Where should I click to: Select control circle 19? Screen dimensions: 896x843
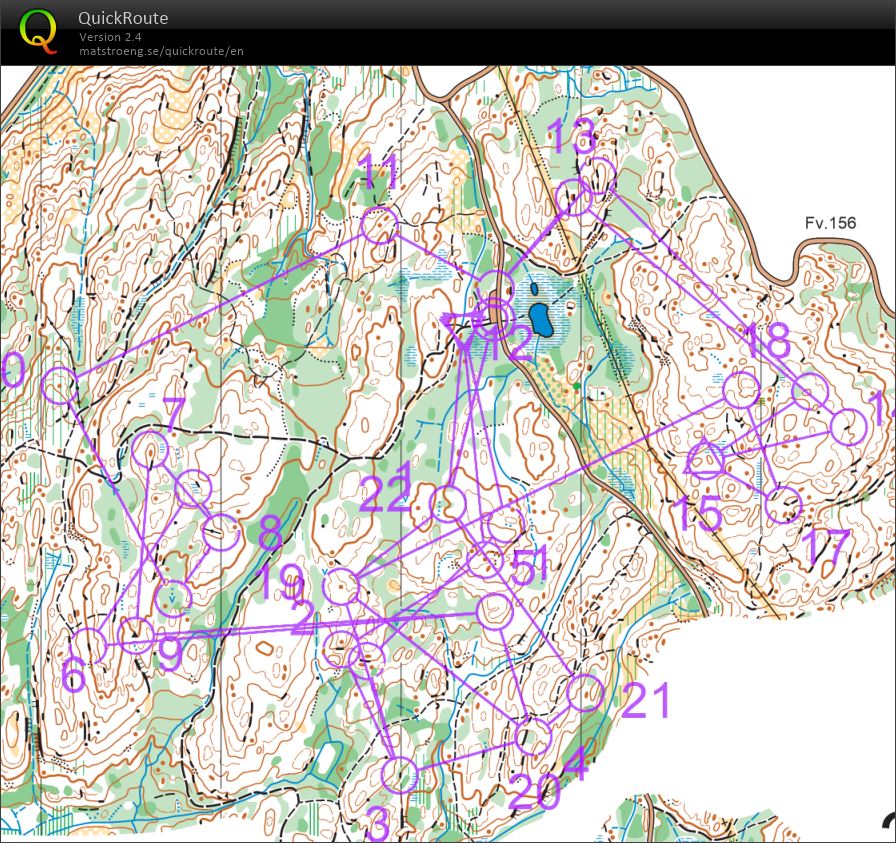point(341,587)
